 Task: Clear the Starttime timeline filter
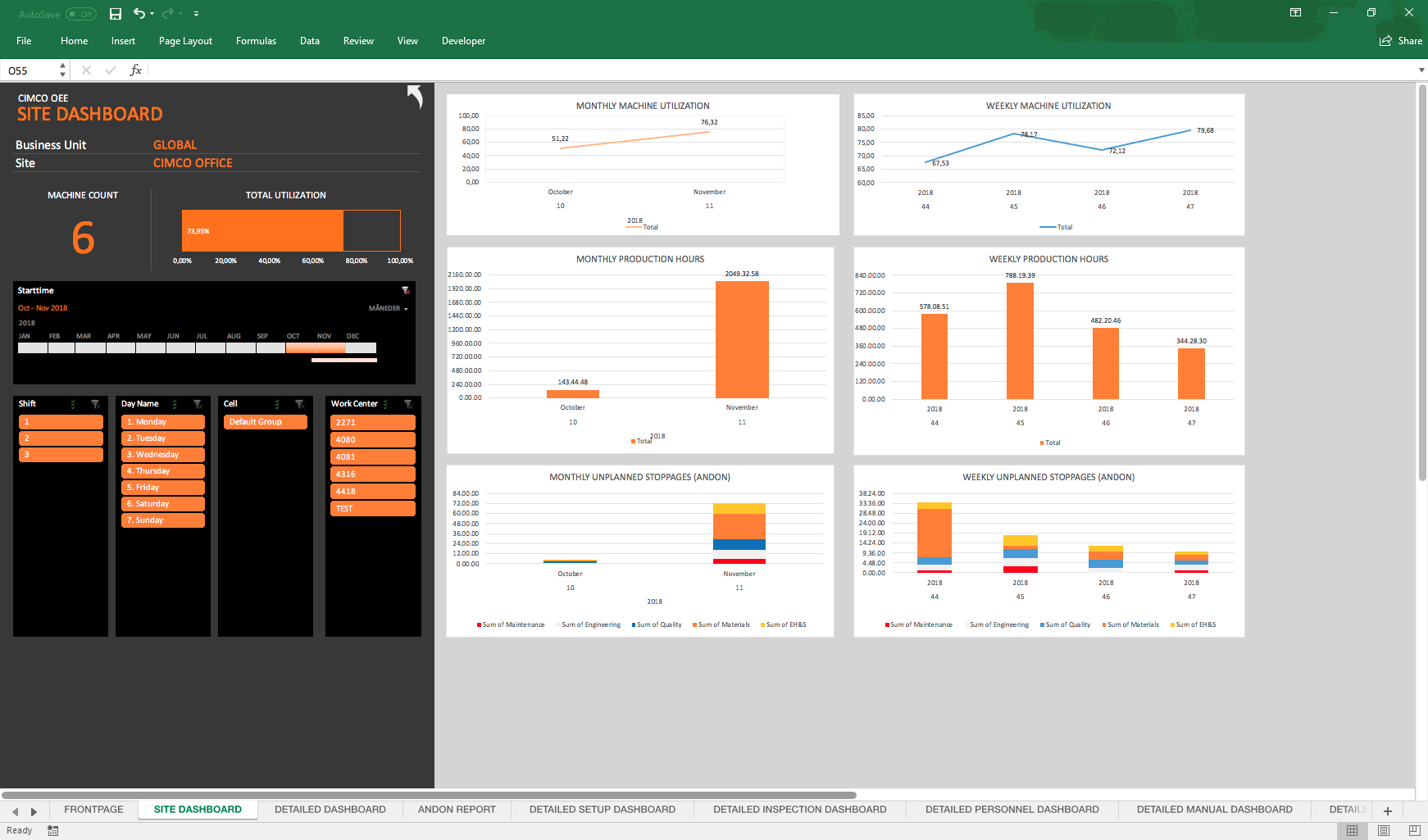(405, 291)
